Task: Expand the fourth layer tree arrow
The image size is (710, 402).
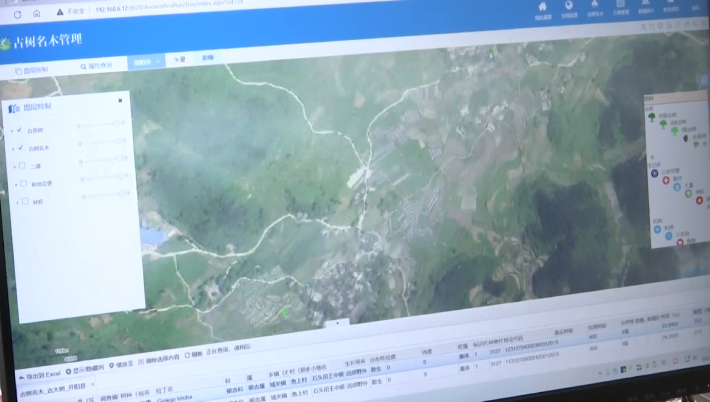Action: (14, 184)
